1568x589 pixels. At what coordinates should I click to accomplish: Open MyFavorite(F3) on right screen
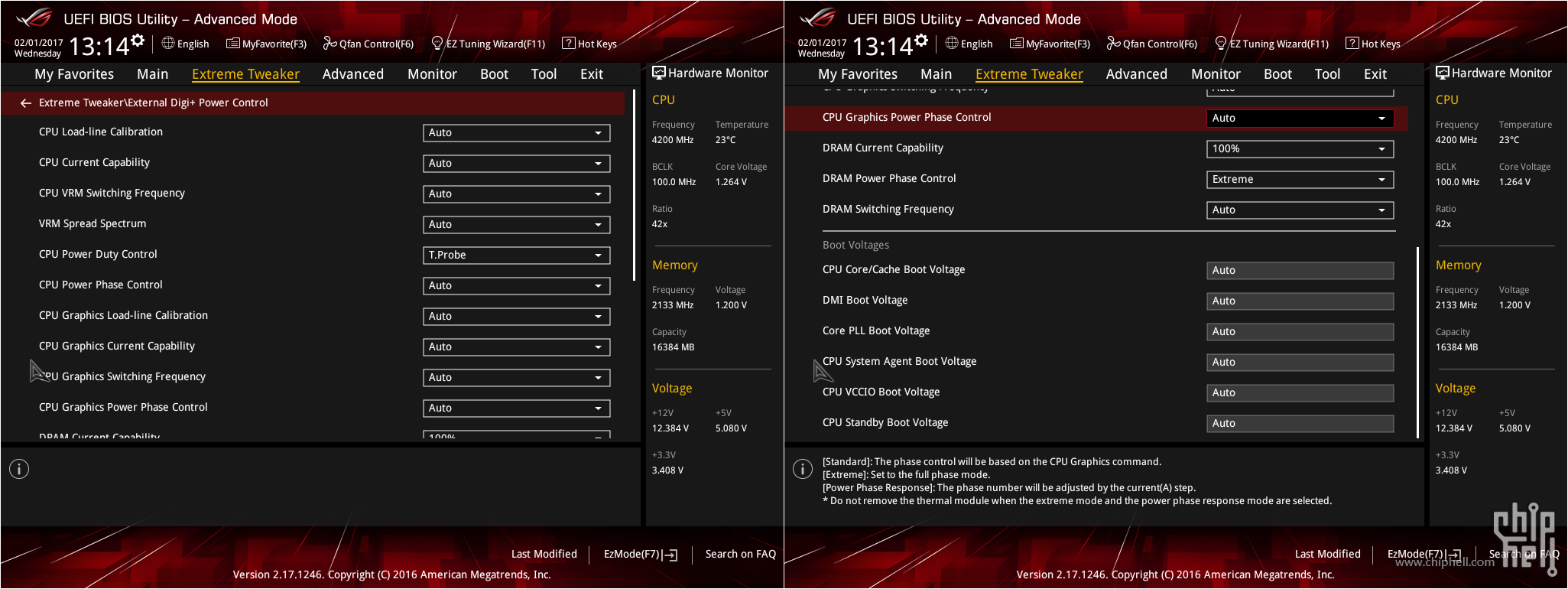(1050, 44)
